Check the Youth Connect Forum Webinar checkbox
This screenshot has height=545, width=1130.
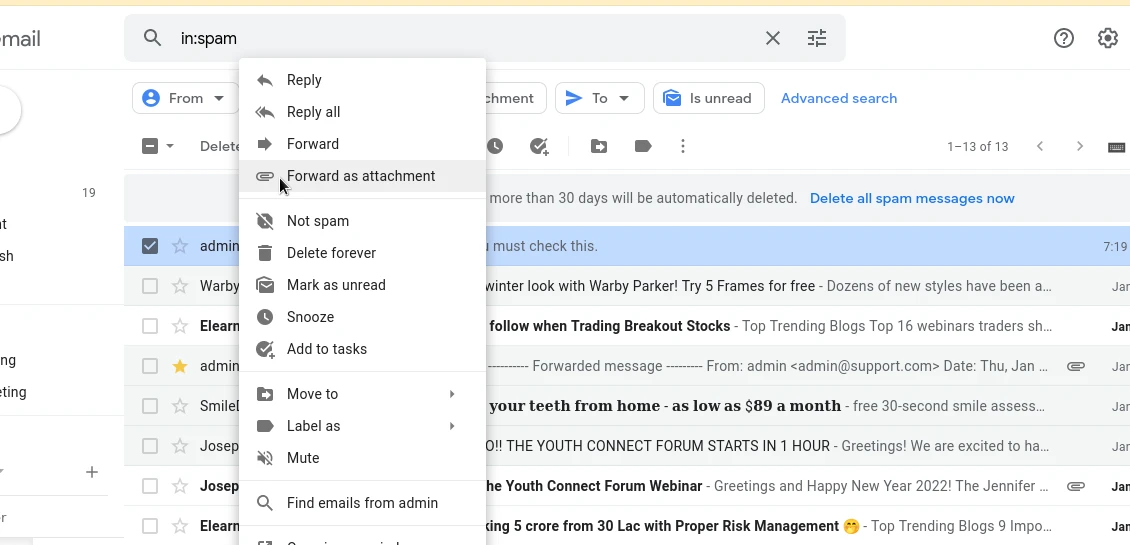[x=150, y=486]
